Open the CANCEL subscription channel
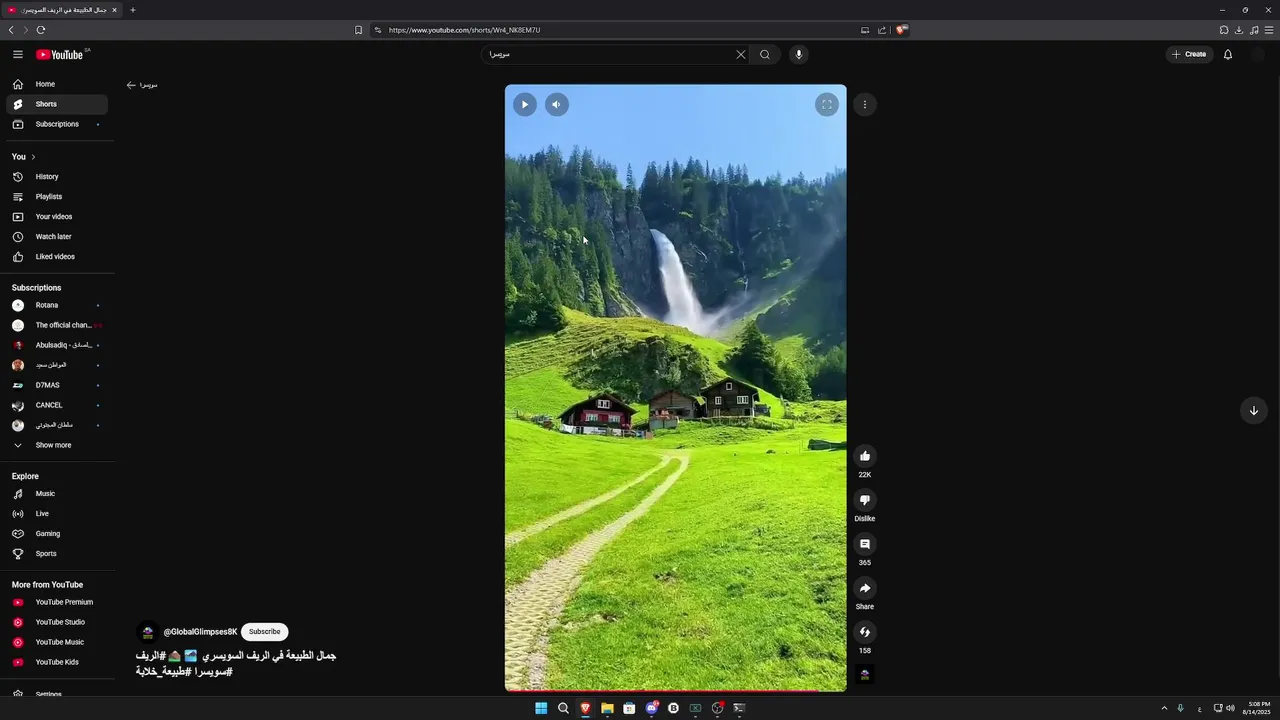This screenshot has height=720, width=1280. (x=57, y=405)
